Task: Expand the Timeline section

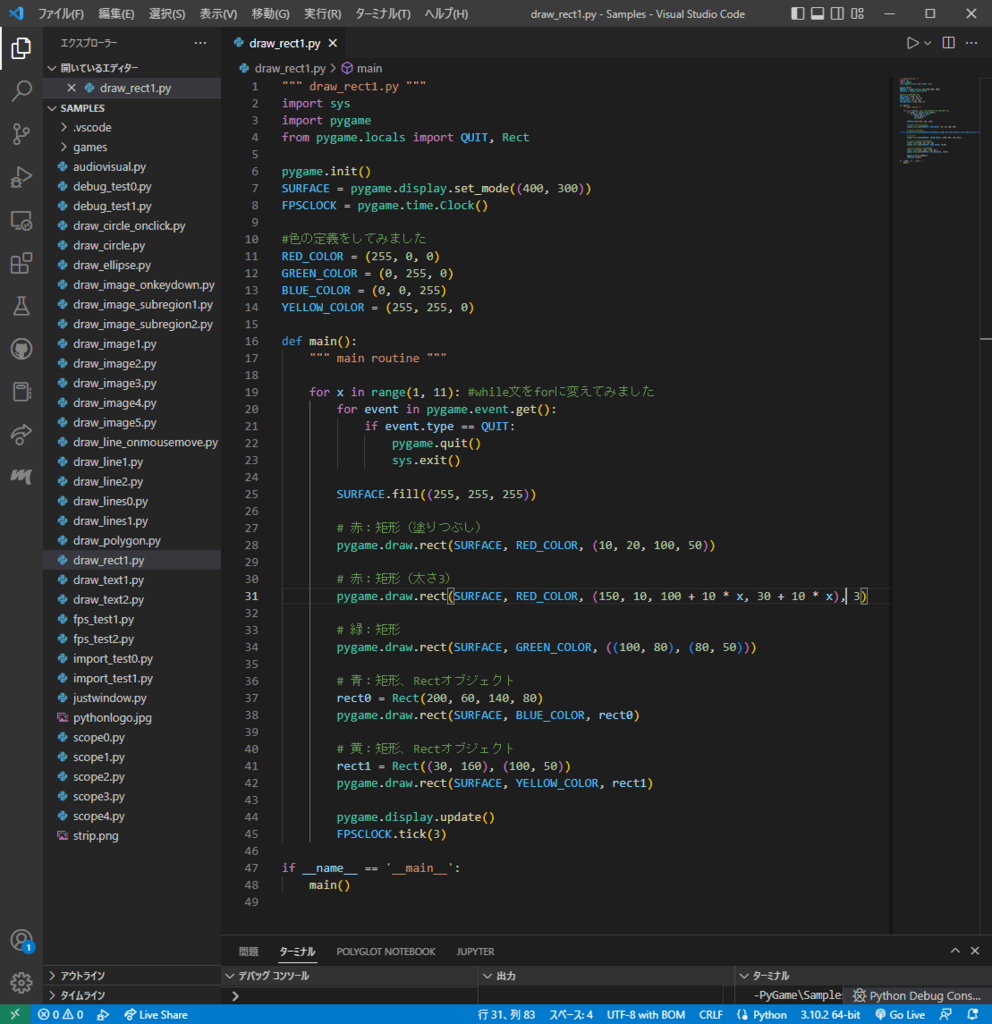Action: [x=132, y=995]
